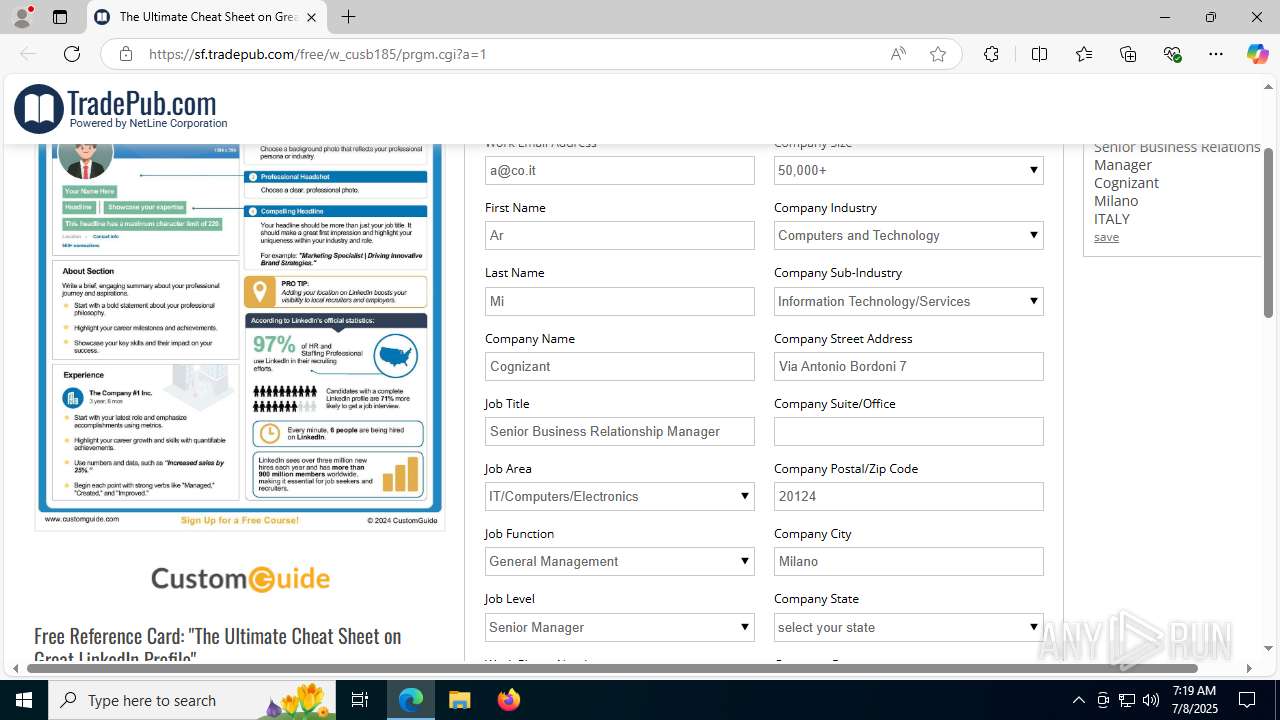Open the Windows Start menu

[x=24, y=700]
